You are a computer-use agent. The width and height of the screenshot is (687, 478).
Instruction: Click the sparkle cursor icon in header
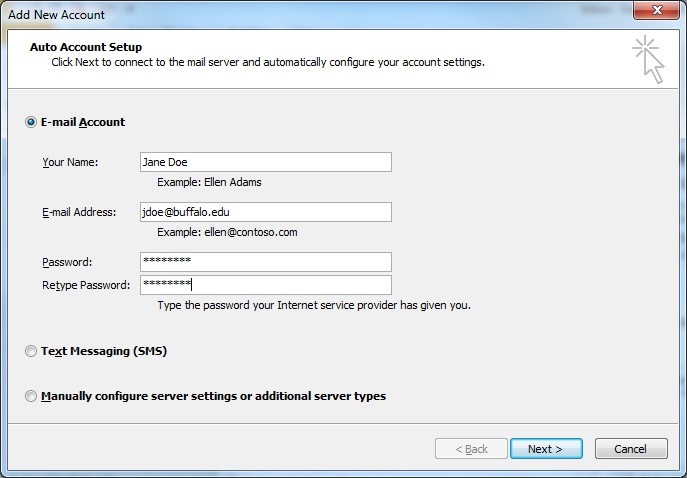(647, 60)
